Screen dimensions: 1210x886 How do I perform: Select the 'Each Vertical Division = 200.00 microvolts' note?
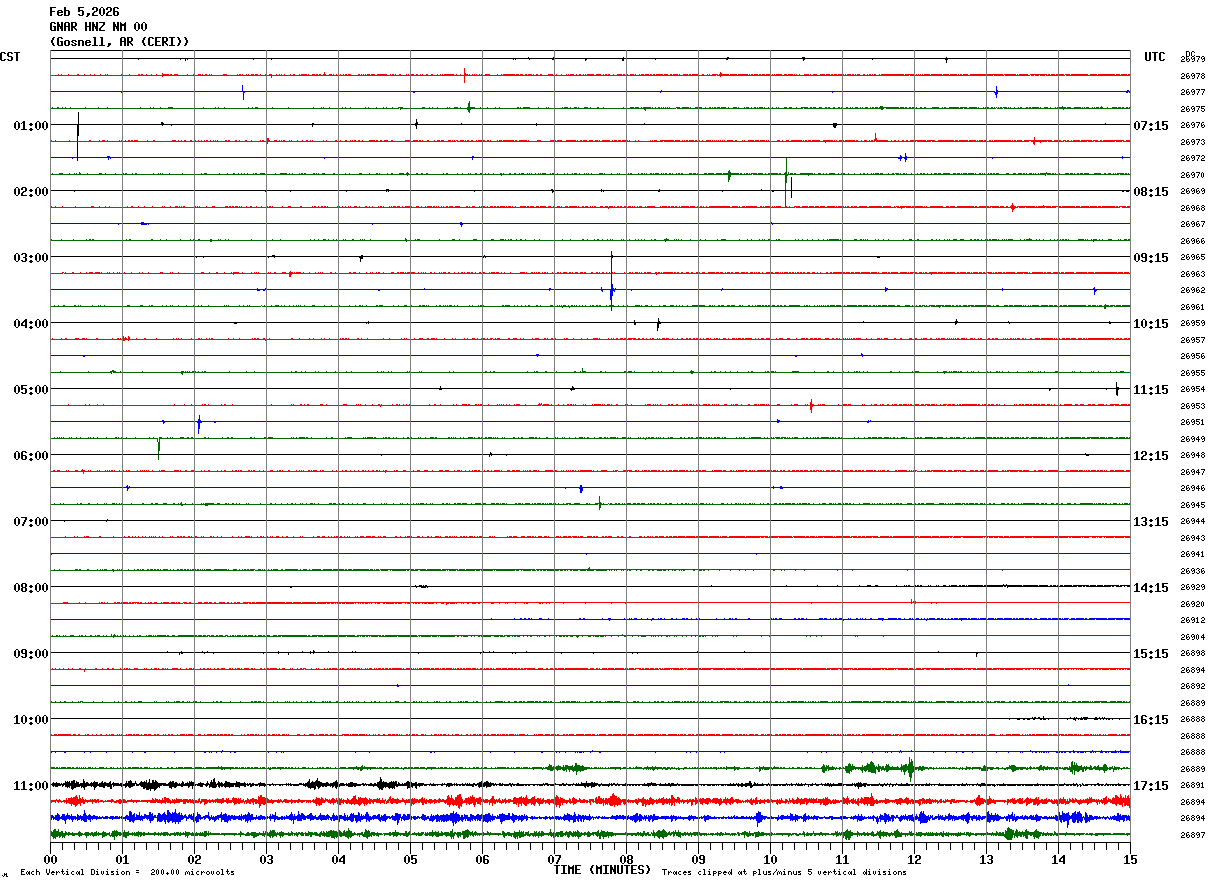pyautogui.click(x=127, y=873)
